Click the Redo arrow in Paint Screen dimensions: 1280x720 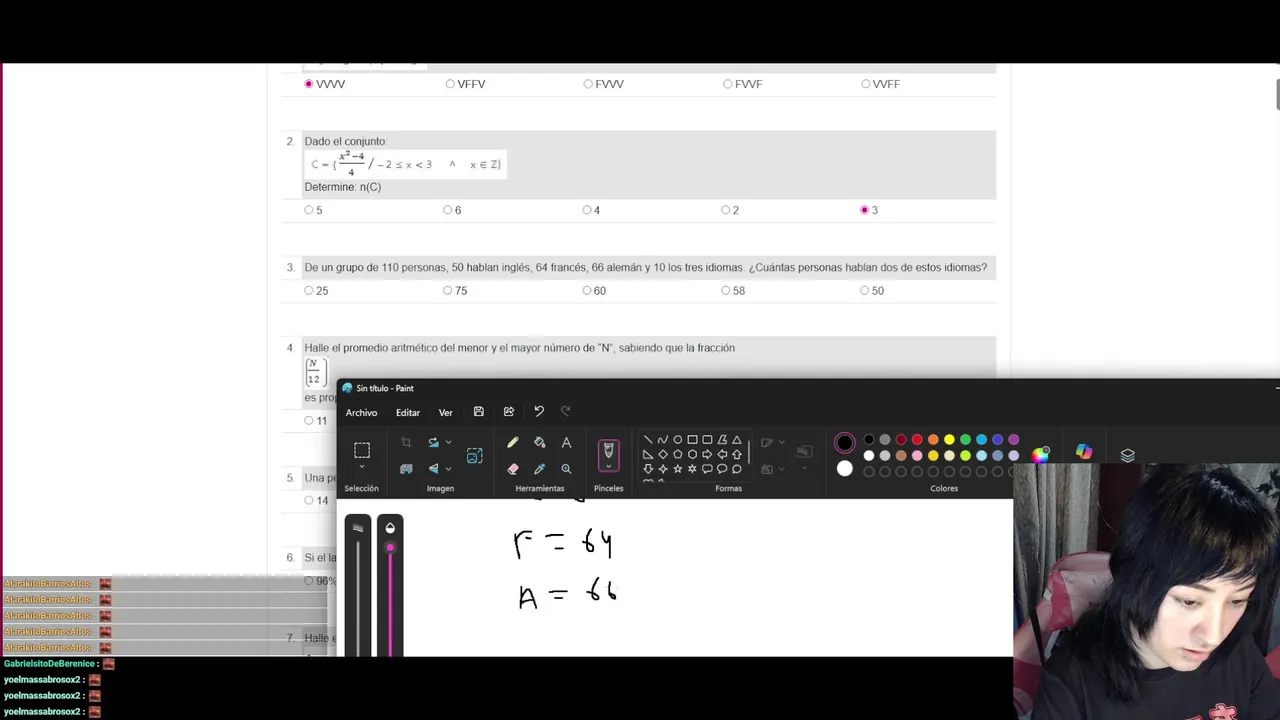[566, 411]
